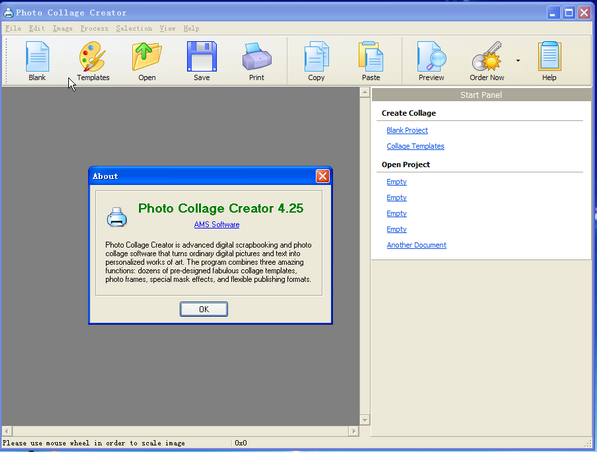
Task: Click the vertical scrollbar down arrow
Action: click(364, 420)
